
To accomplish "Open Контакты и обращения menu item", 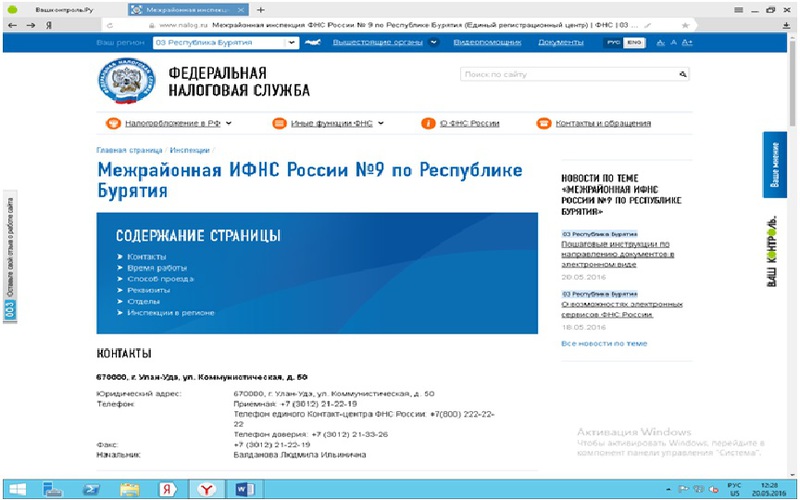I will pos(603,123).
